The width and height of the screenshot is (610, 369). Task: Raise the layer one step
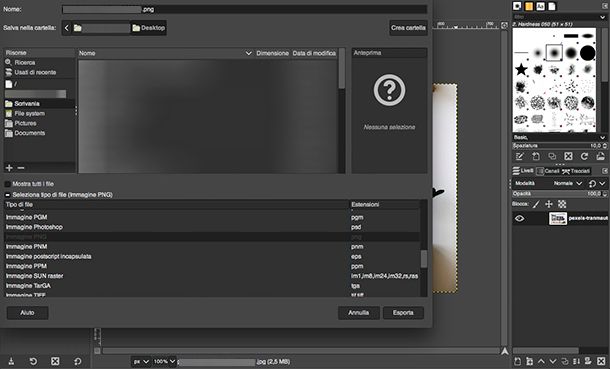541,361
